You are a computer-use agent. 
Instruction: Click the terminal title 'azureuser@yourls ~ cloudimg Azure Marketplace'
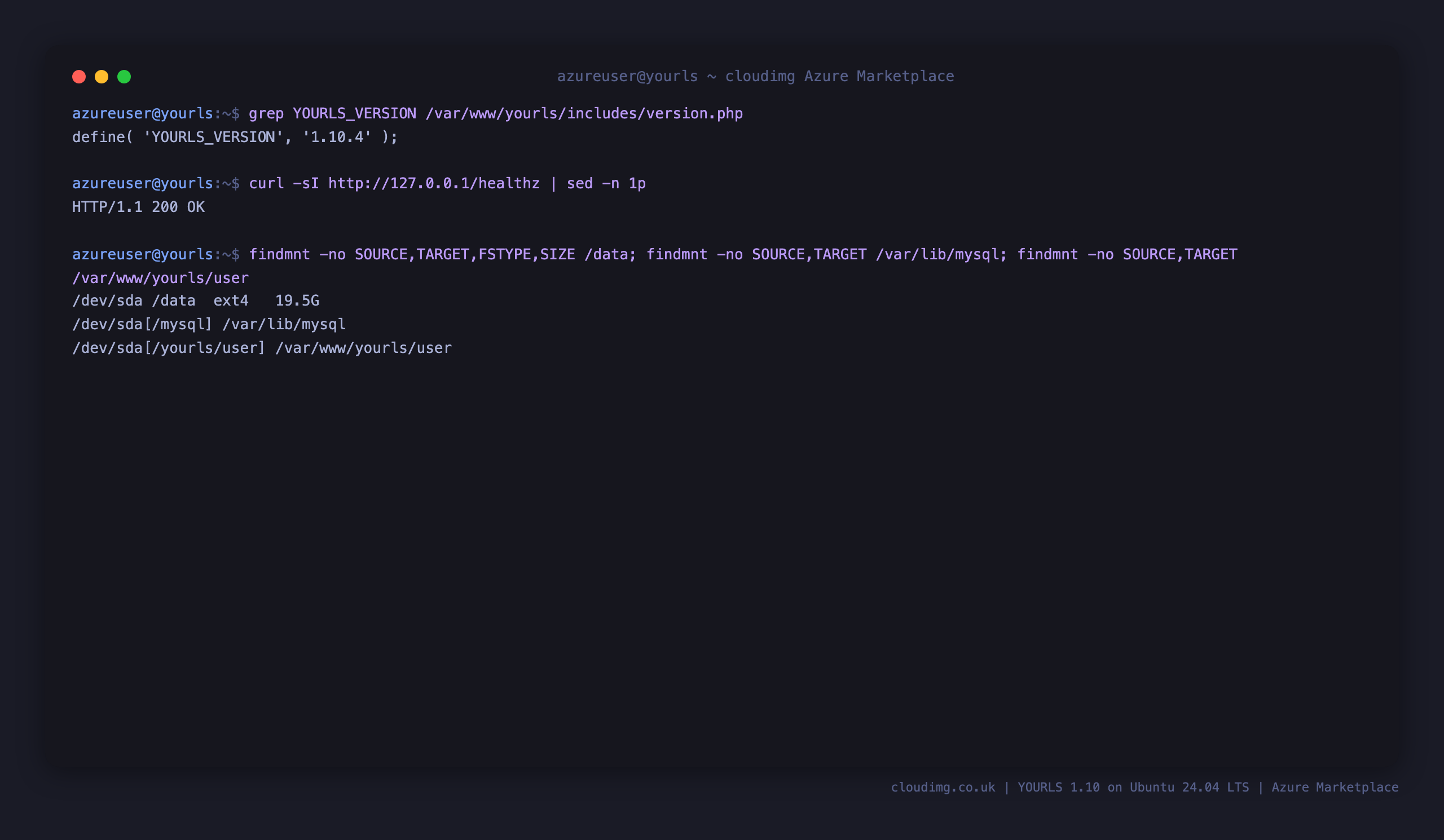pyautogui.click(x=755, y=76)
